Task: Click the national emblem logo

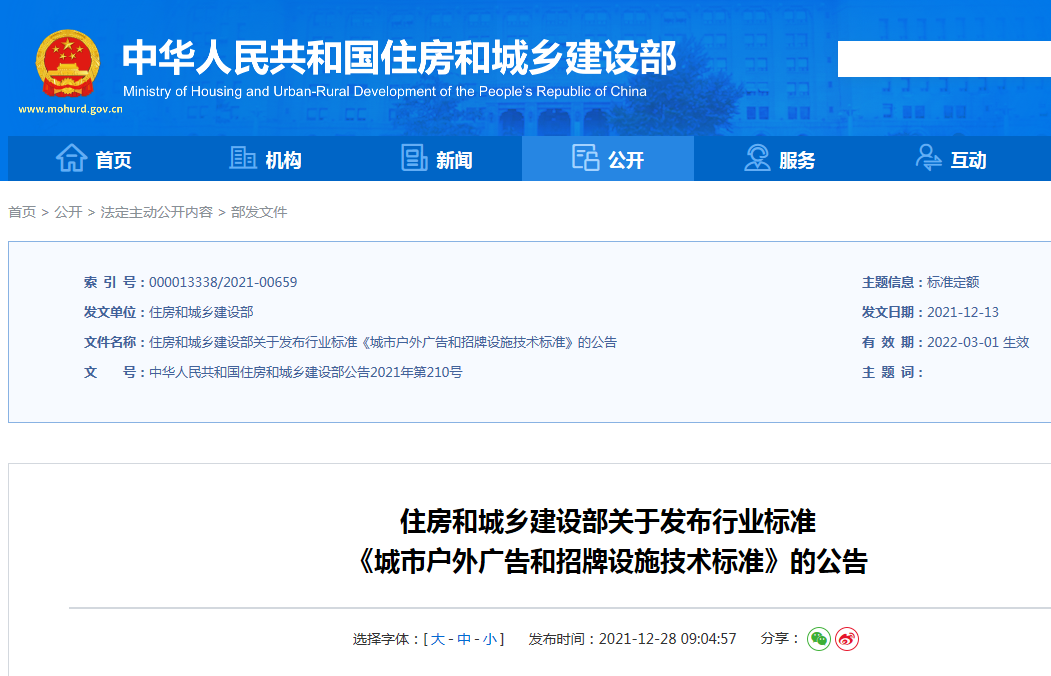Action: tap(68, 64)
